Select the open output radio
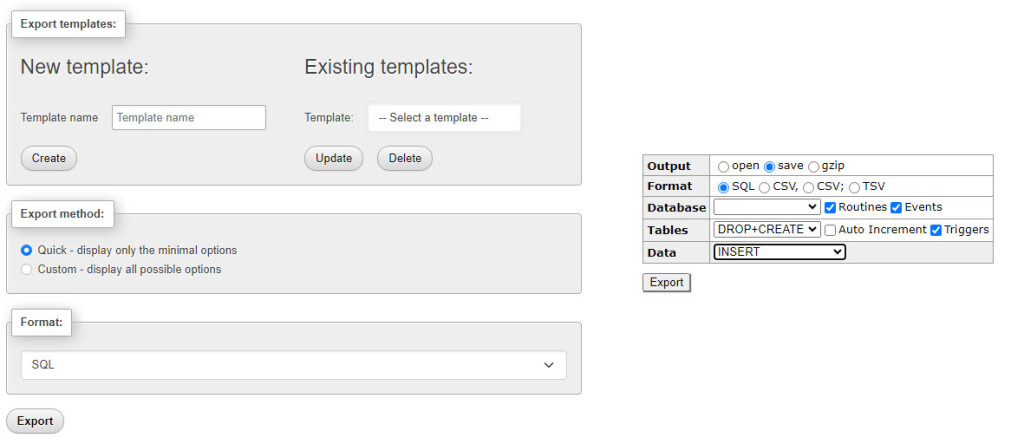This screenshot has height=444, width=1024. [x=723, y=166]
